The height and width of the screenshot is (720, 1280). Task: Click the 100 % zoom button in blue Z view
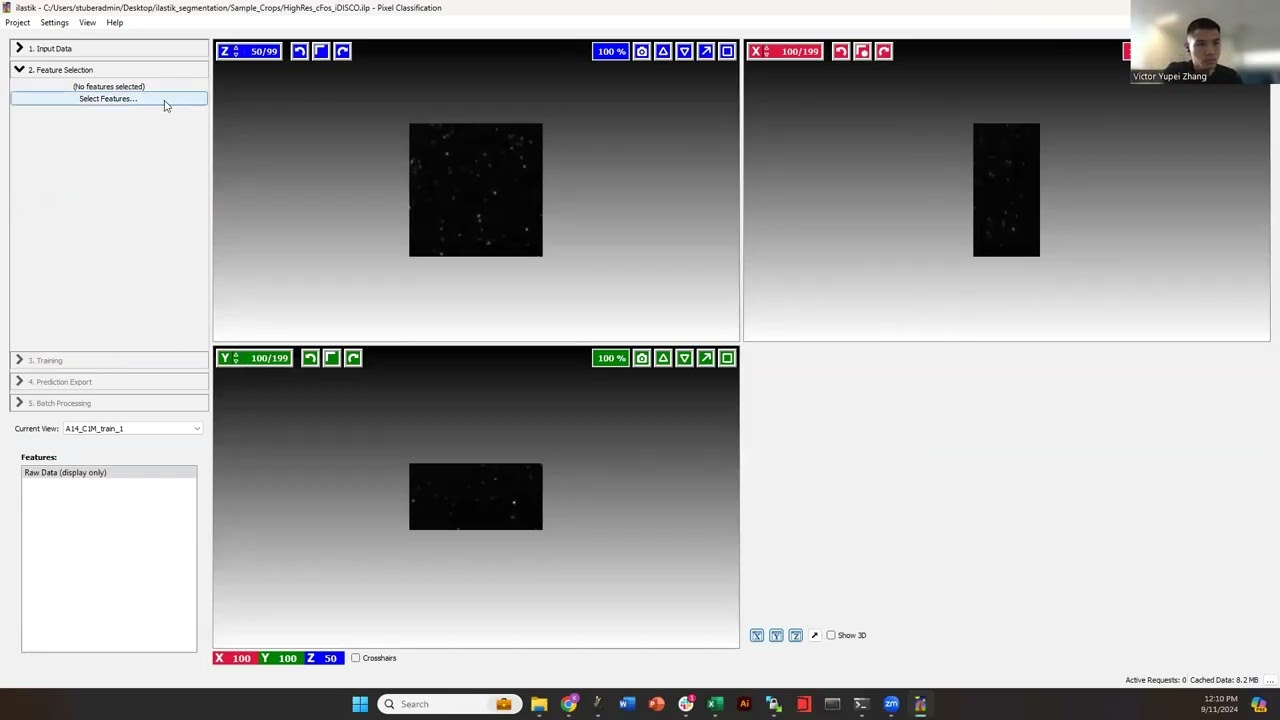point(611,51)
